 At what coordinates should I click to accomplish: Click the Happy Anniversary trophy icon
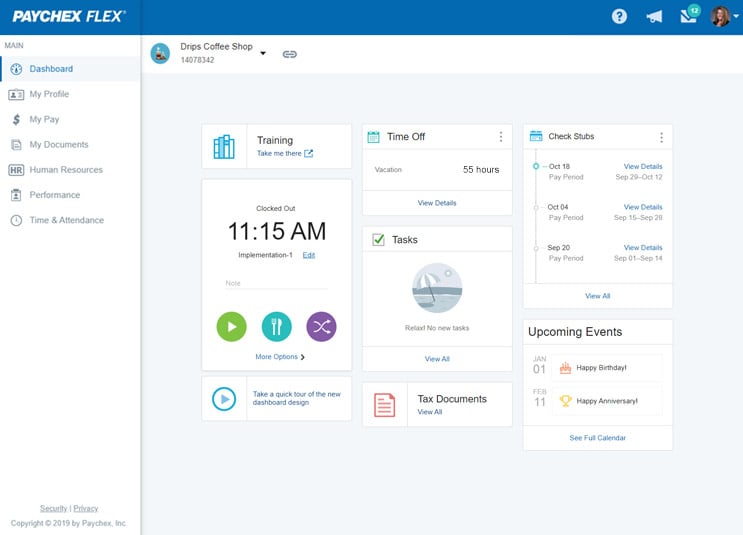coord(565,401)
